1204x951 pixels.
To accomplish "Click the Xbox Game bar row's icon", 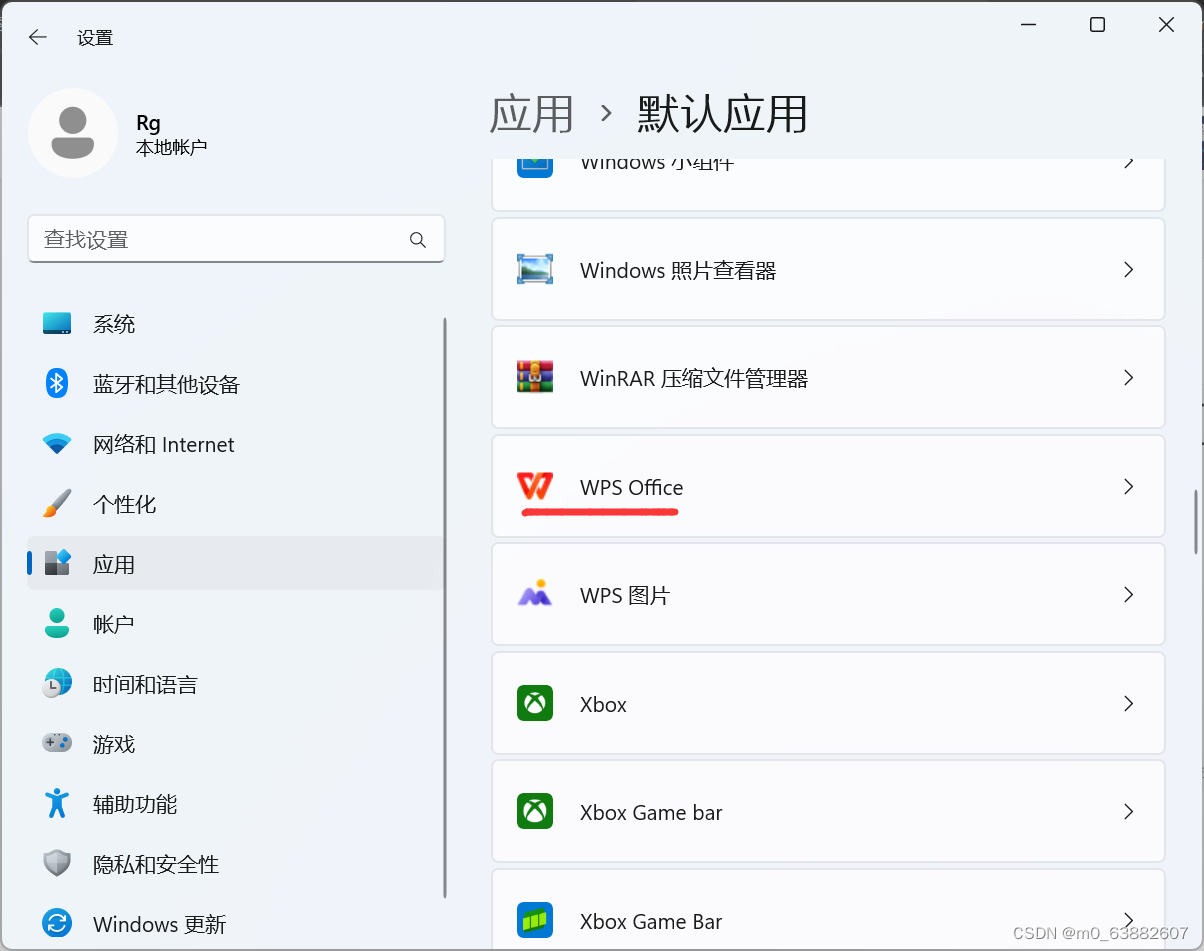I will [535, 811].
